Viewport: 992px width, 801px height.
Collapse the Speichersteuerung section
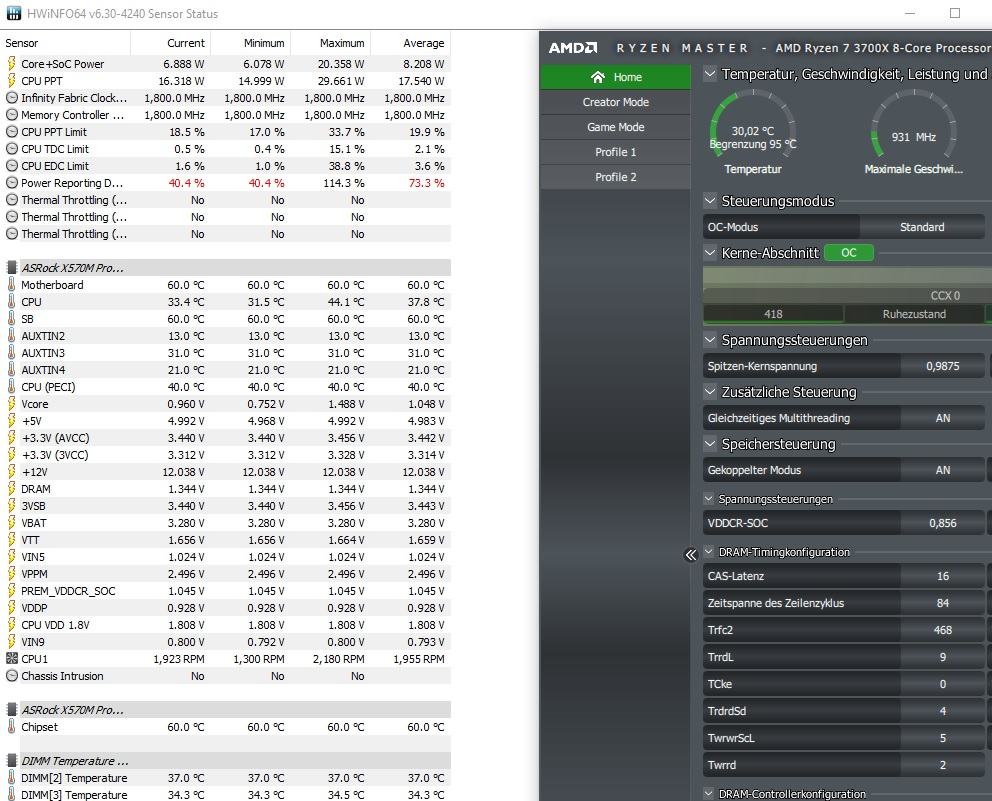[710, 444]
